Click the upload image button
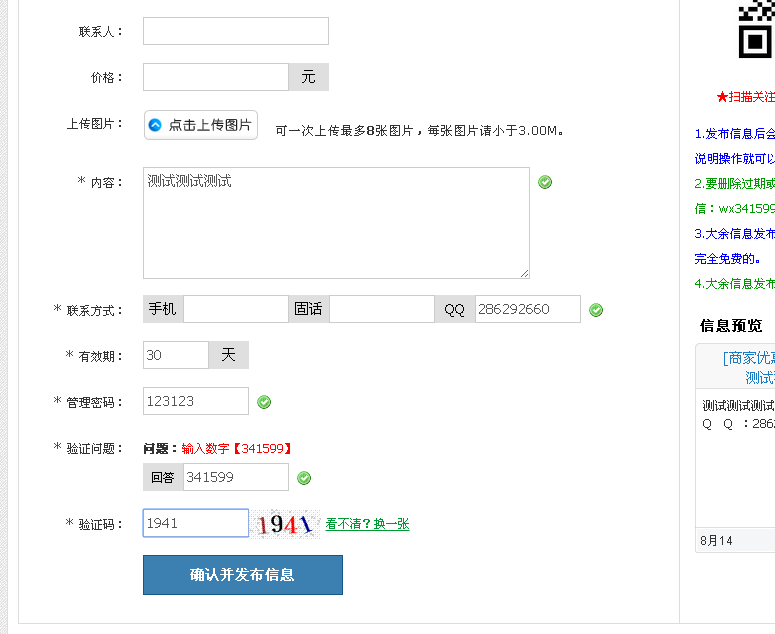Image resolution: width=775 pixels, height=634 pixels. coord(201,125)
